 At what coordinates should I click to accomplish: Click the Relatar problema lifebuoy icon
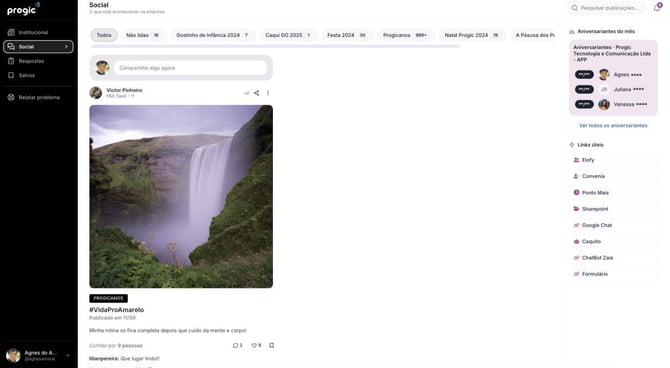tap(11, 97)
